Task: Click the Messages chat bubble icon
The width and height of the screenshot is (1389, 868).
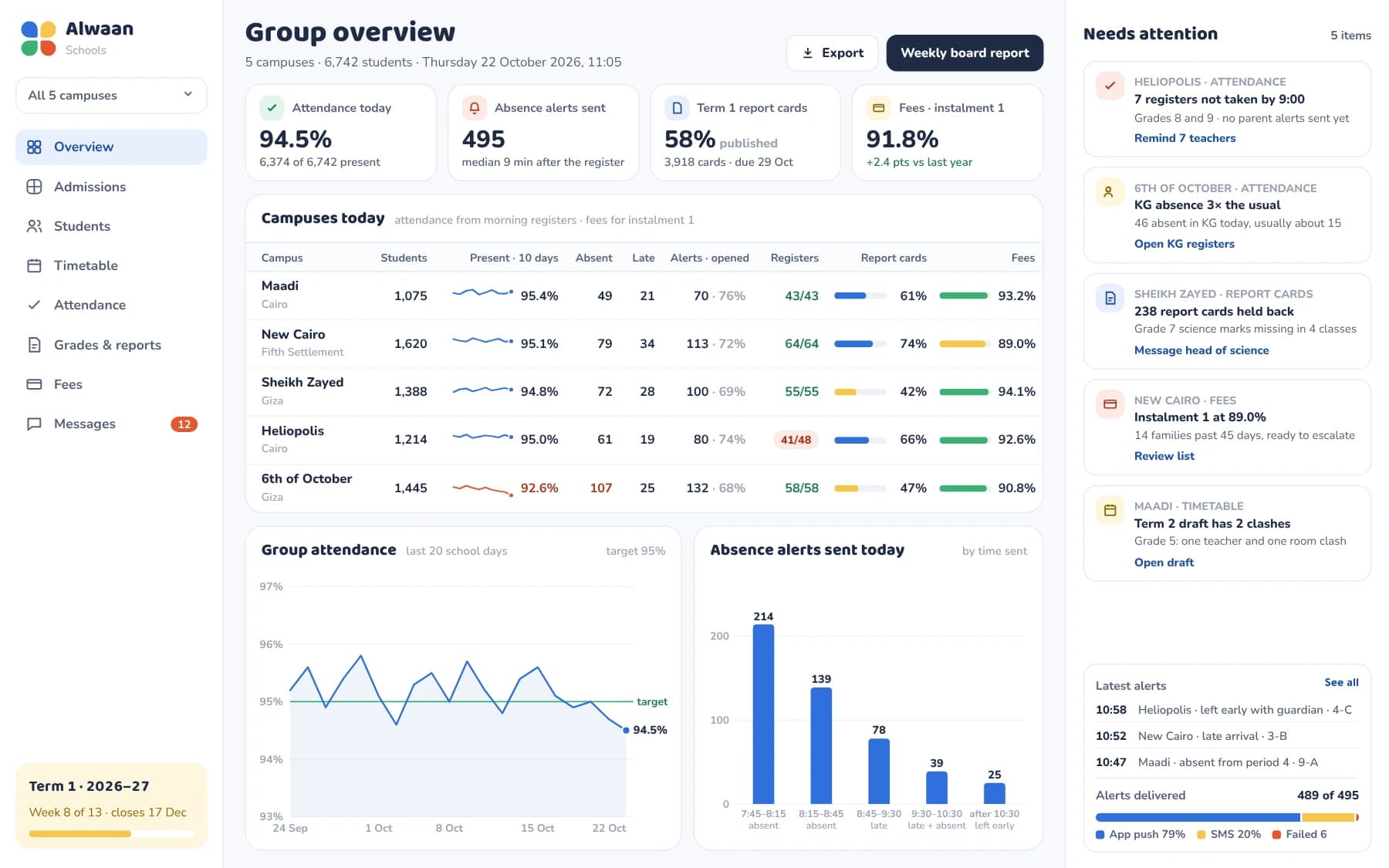Action: coord(34,424)
